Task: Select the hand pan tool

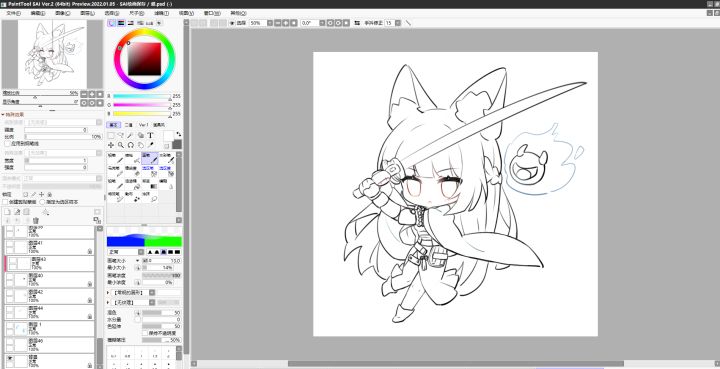Action: click(141, 145)
